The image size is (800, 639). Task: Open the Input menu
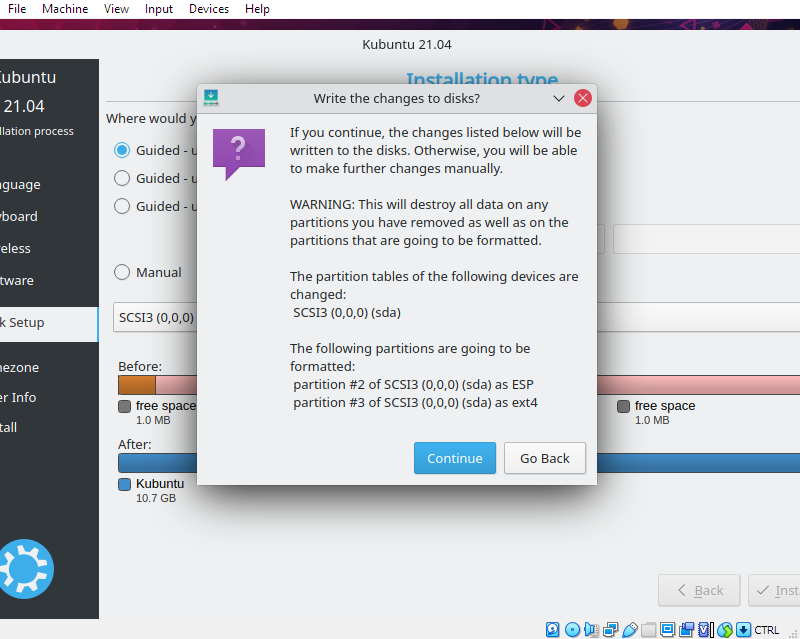159,9
